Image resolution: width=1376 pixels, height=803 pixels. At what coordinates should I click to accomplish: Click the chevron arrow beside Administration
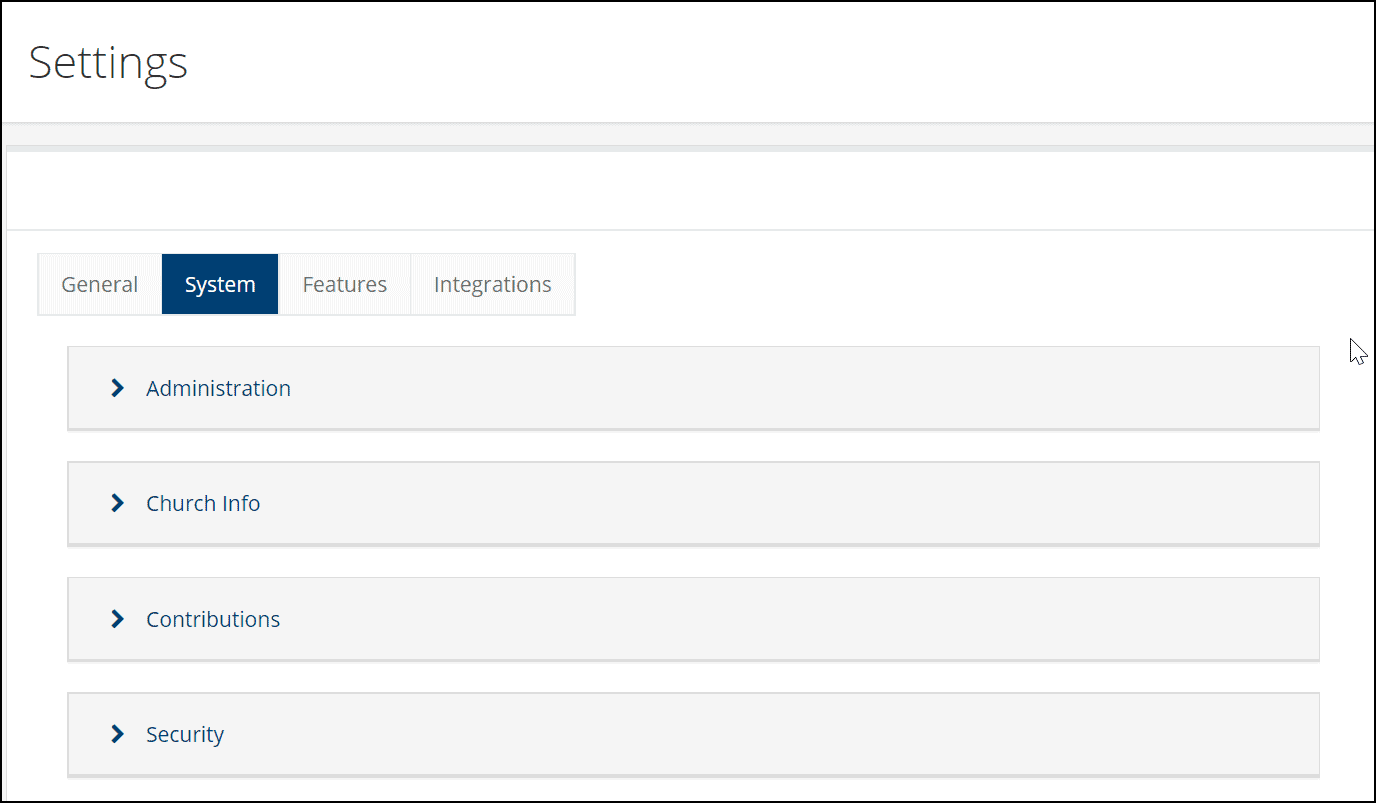(118, 388)
